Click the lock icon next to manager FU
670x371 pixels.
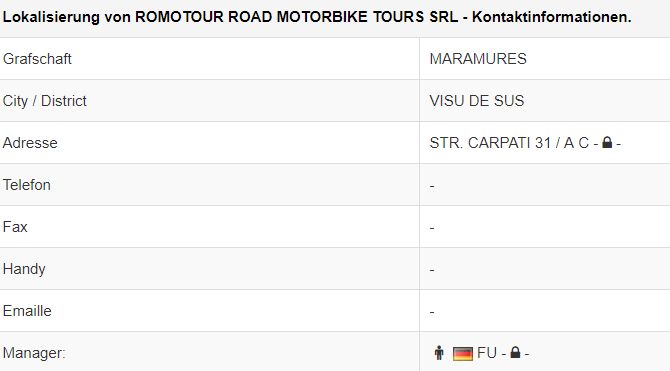tap(515, 353)
